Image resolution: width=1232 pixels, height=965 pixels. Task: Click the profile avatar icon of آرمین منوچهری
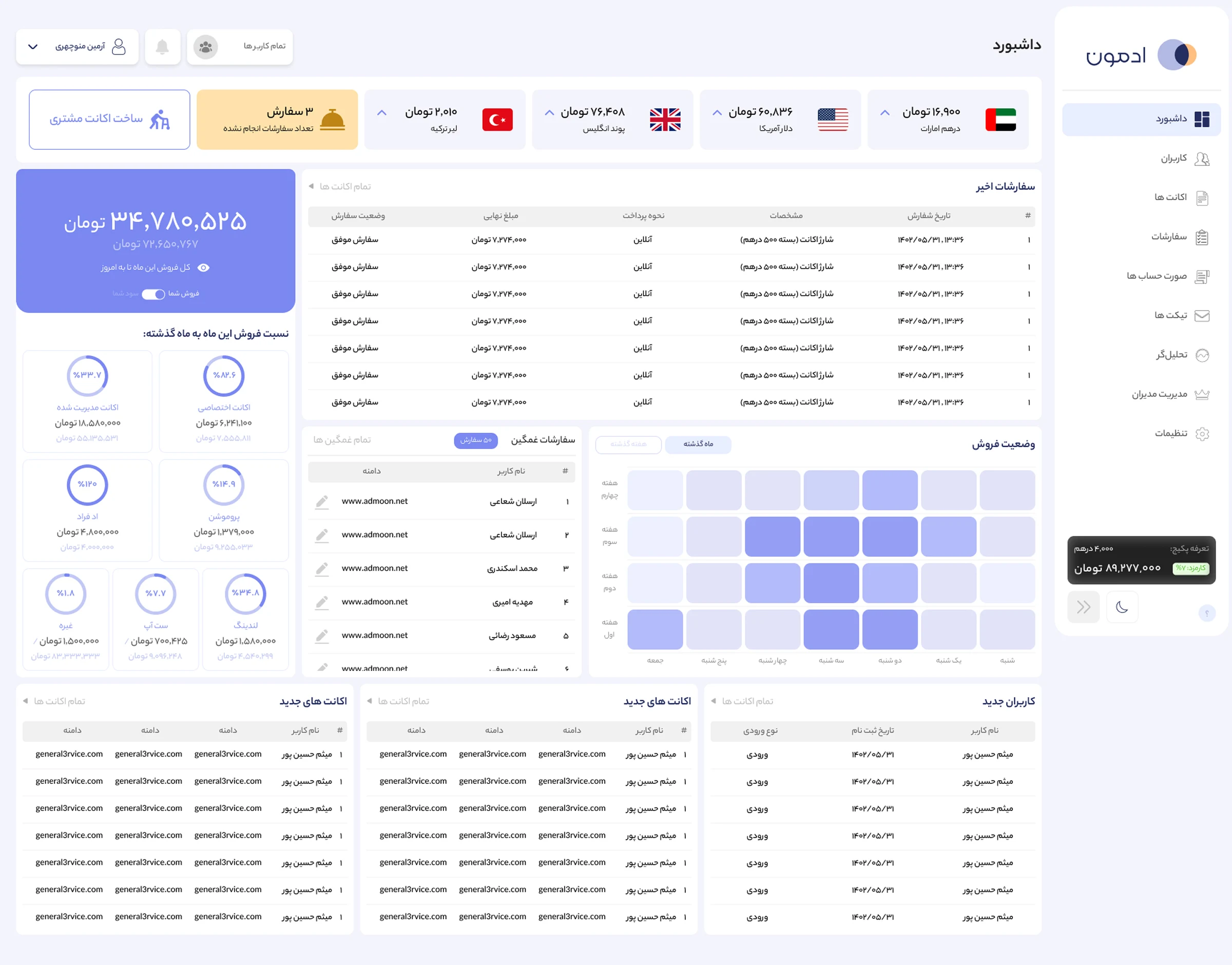pyautogui.click(x=119, y=46)
